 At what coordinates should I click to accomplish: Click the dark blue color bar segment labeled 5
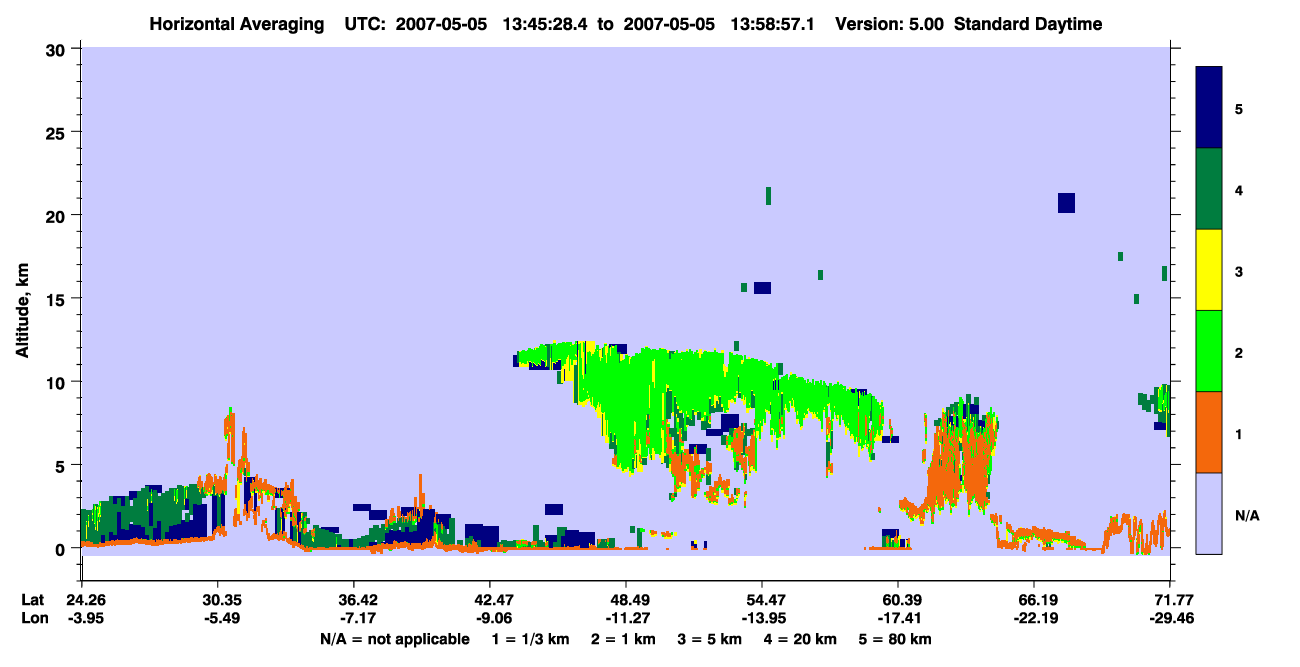tap(1209, 108)
